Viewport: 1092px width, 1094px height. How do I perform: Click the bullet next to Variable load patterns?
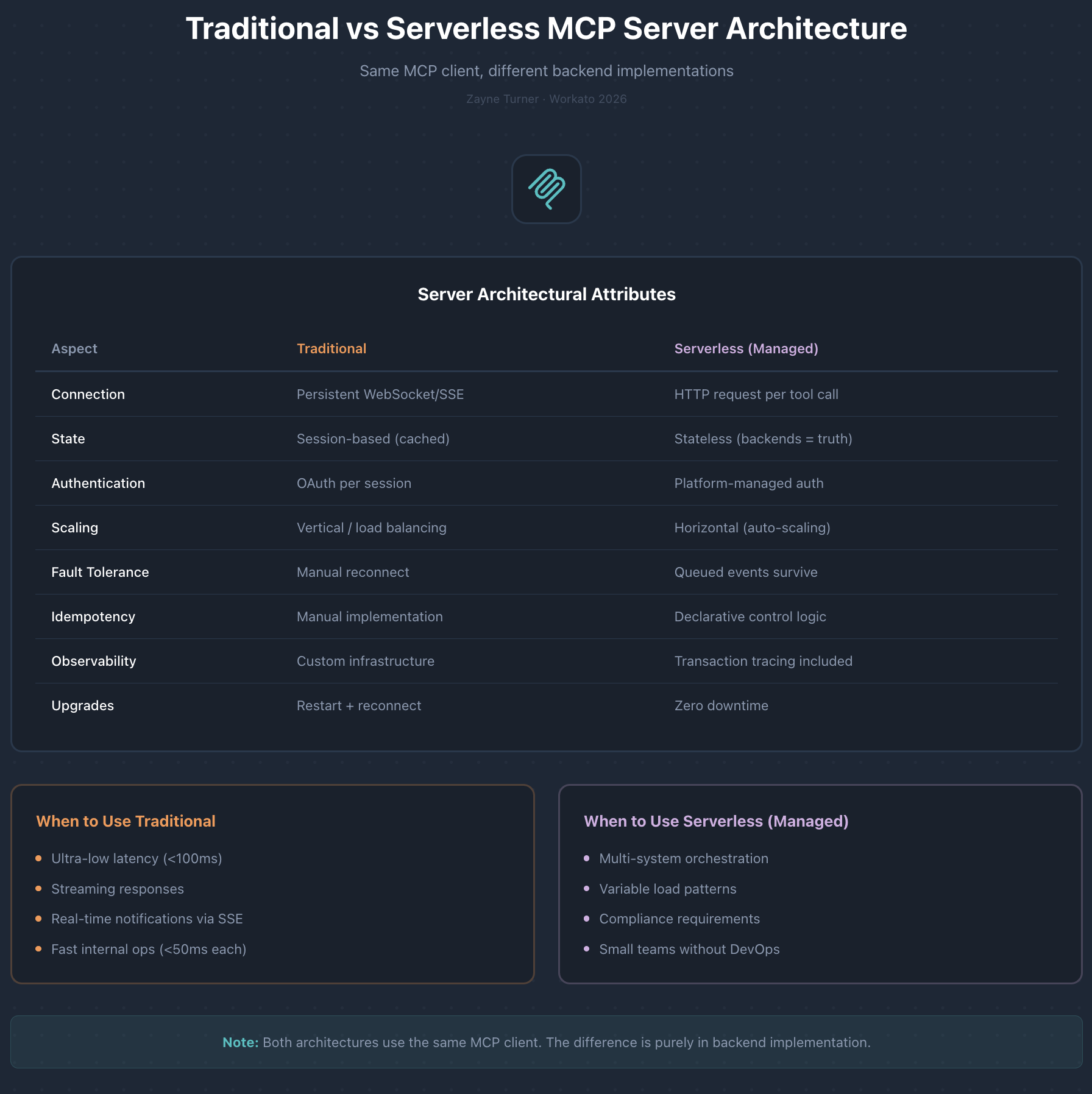[x=587, y=889]
